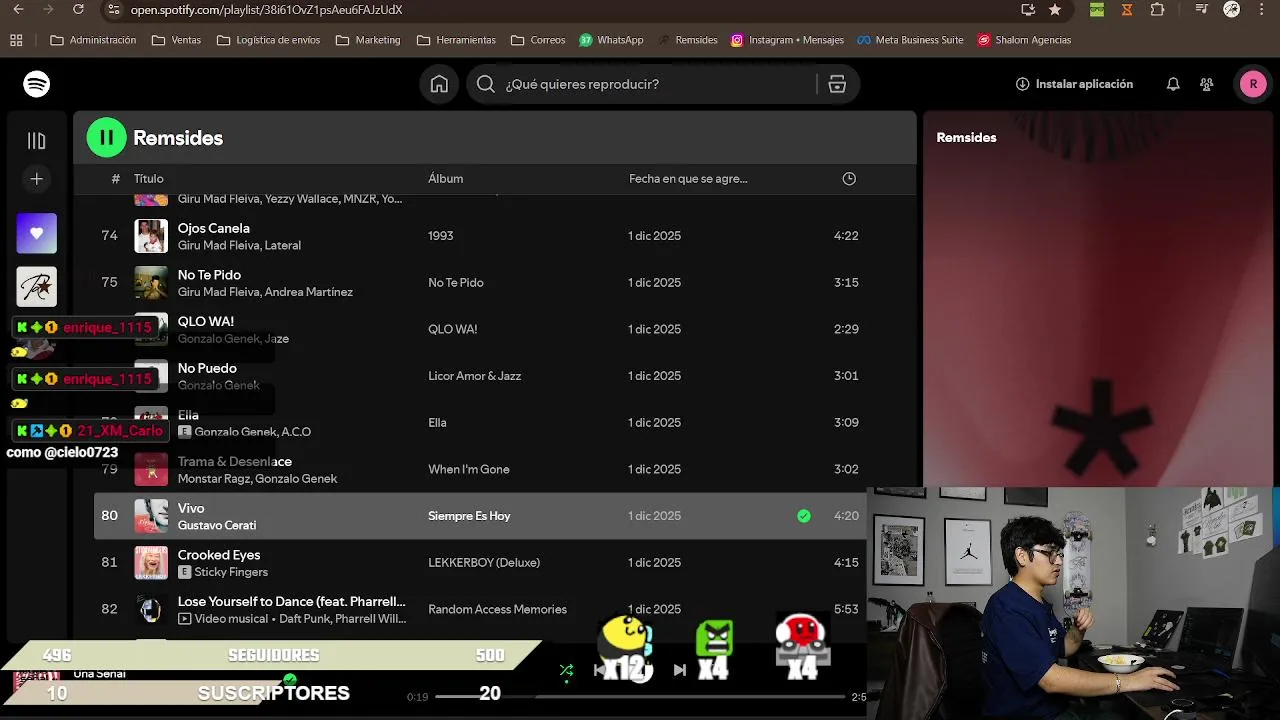Click the plus create playlist button
Image resolution: width=1280 pixels, height=720 pixels.
click(x=36, y=179)
